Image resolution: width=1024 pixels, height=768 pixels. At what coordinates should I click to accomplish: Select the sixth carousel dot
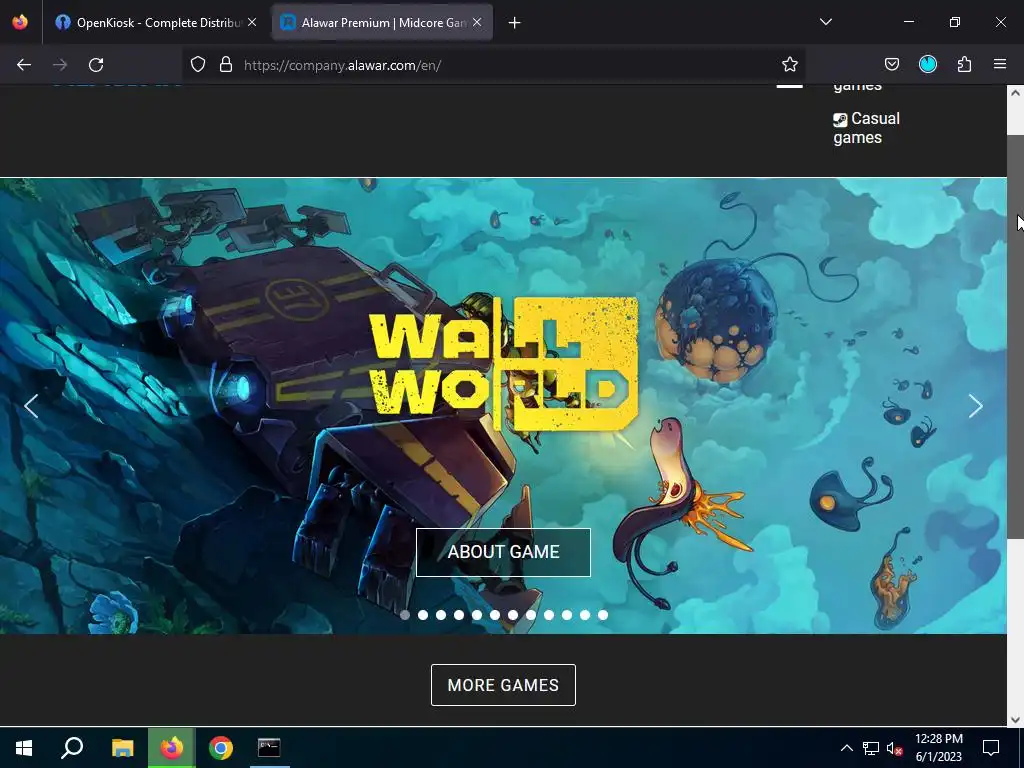point(495,615)
